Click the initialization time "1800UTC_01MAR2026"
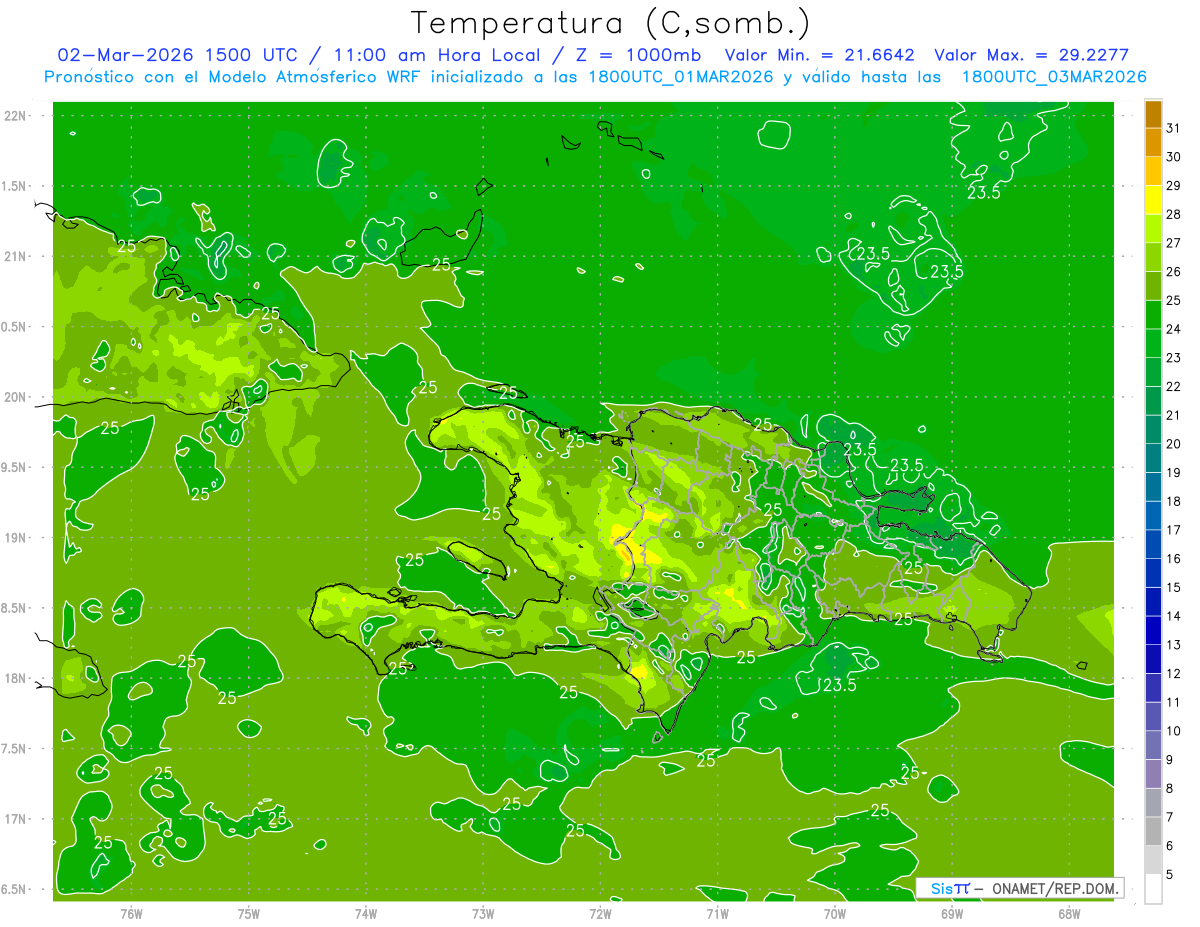Viewport: 1200px width, 927px height. click(679, 76)
